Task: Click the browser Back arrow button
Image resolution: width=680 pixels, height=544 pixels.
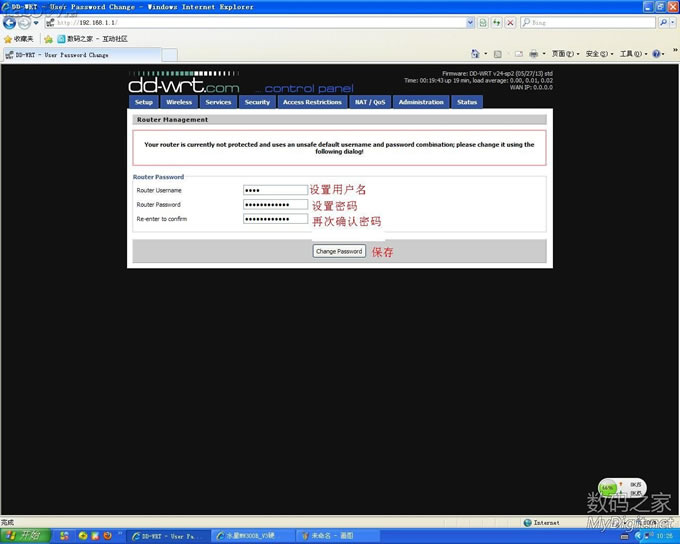Action: (x=10, y=22)
